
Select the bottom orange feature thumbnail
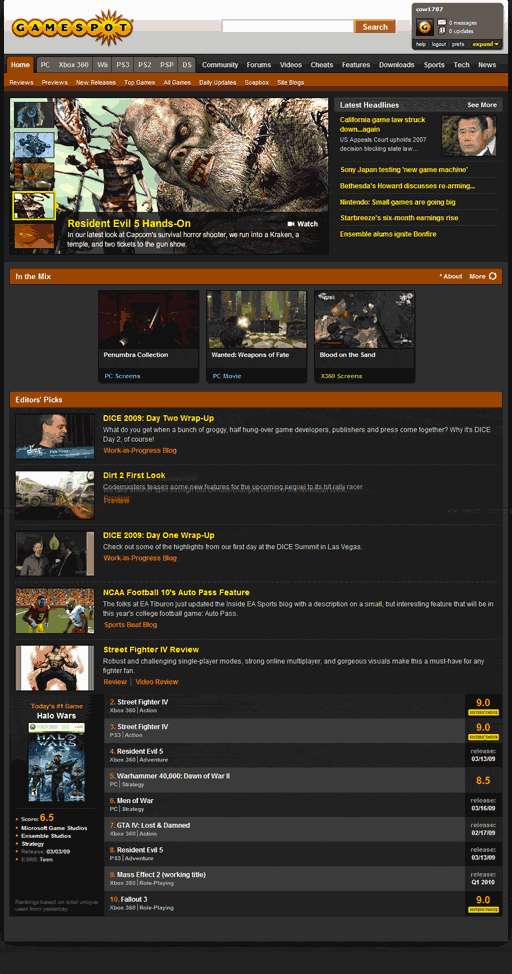click(x=34, y=236)
